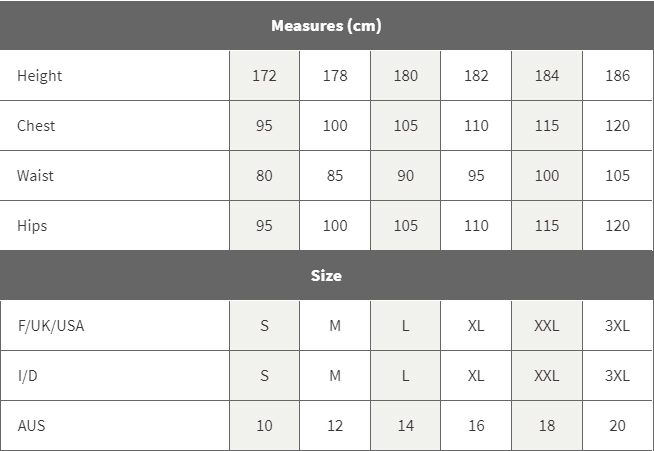Click the waist value 85

(335, 176)
